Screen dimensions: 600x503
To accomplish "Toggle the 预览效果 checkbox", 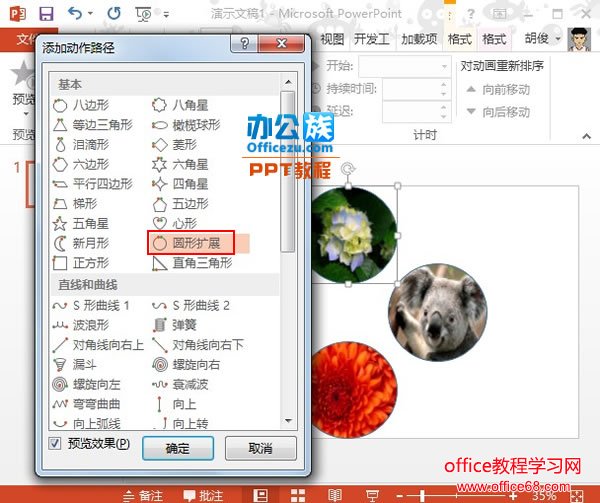I will [55, 444].
